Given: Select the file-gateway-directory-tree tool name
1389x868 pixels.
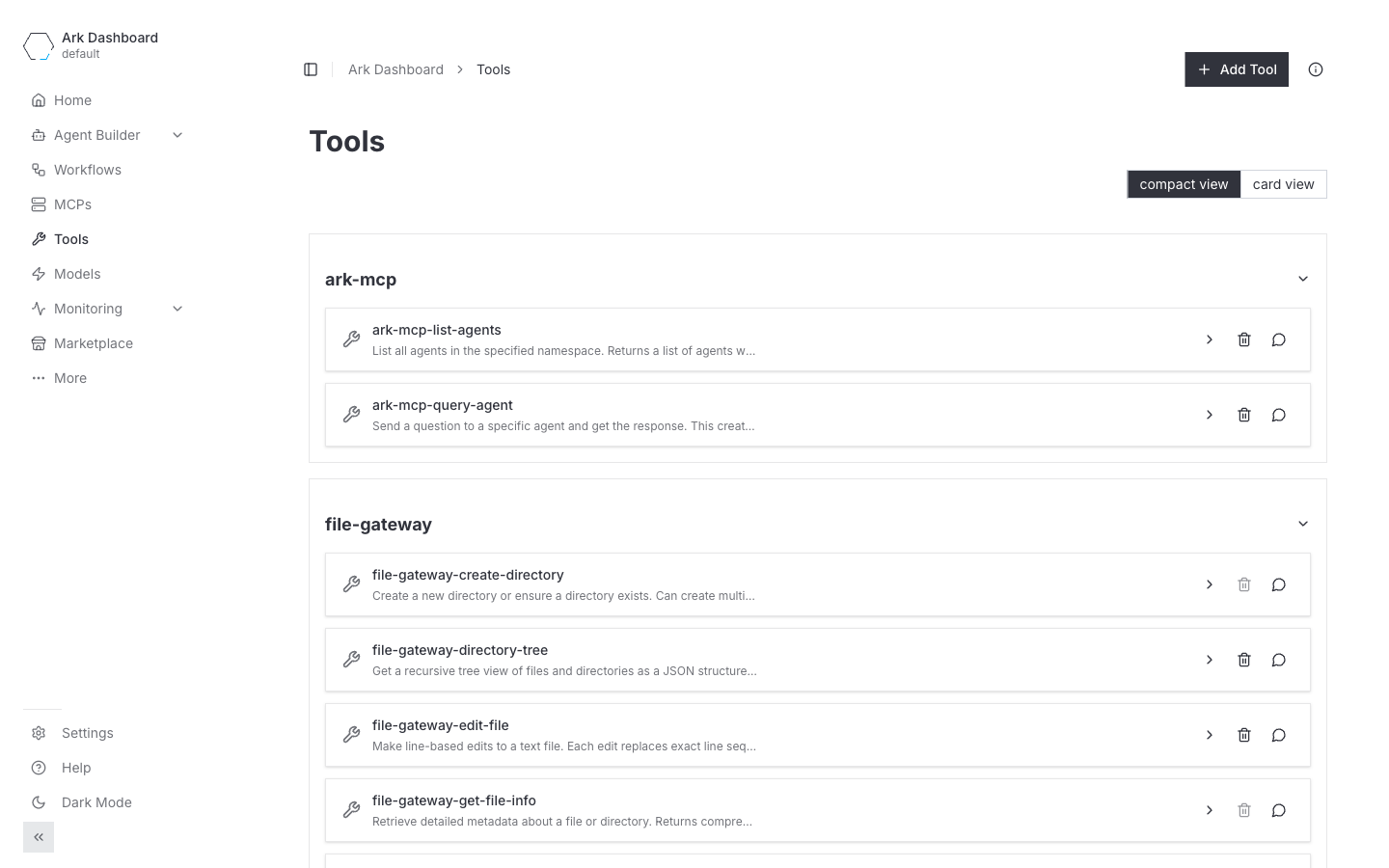Looking at the screenshot, I should pos(460,650).
